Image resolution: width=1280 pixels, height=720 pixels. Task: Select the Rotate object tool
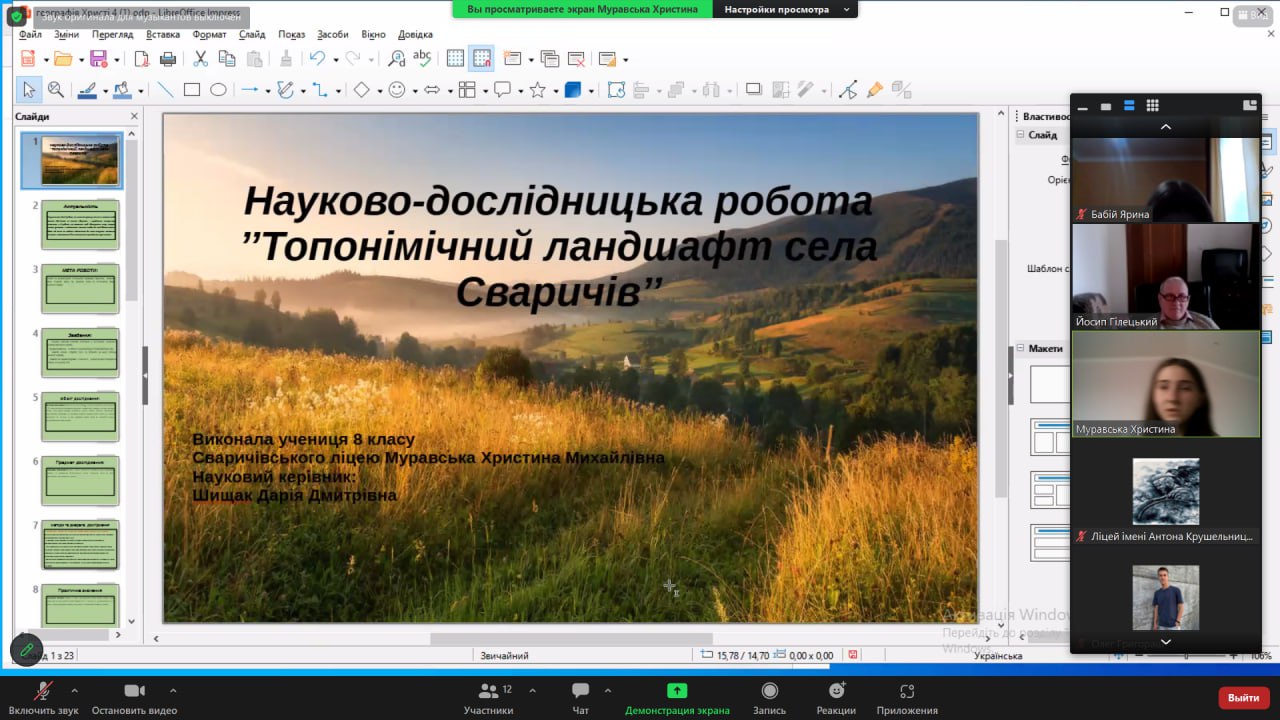(616, 90)
